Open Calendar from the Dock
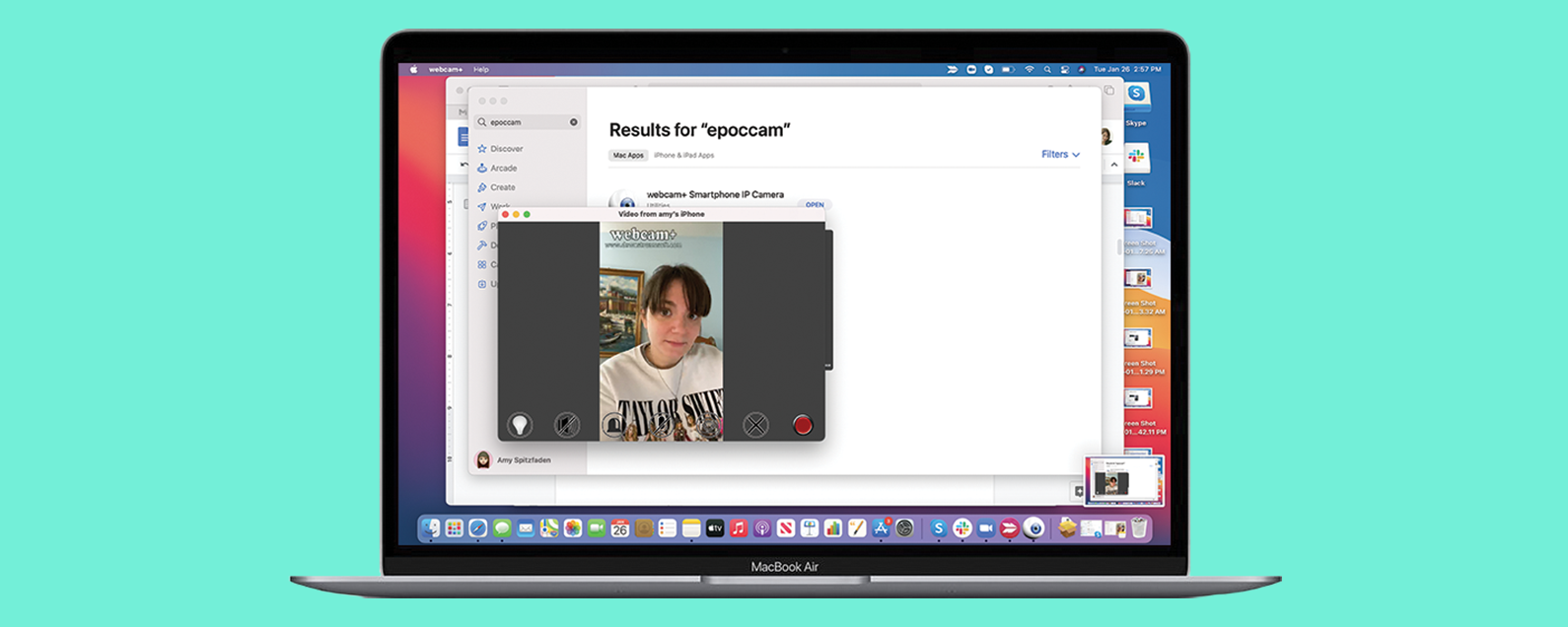The width and height of the screenshot is (1568, 627). 620,528
